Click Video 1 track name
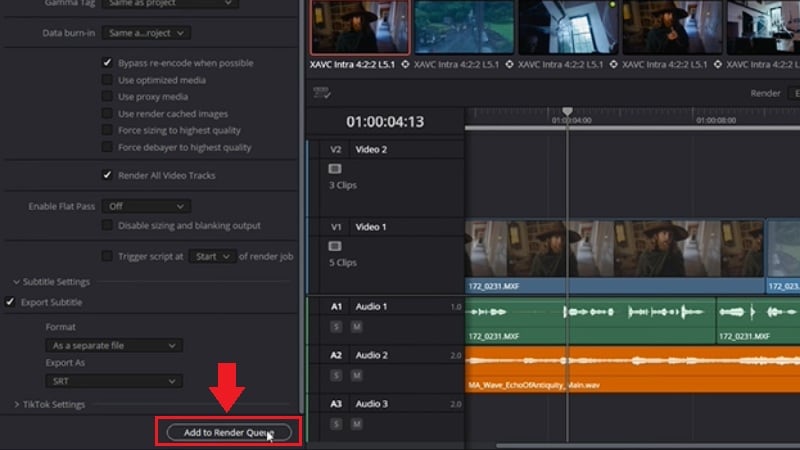 (371, 227)
